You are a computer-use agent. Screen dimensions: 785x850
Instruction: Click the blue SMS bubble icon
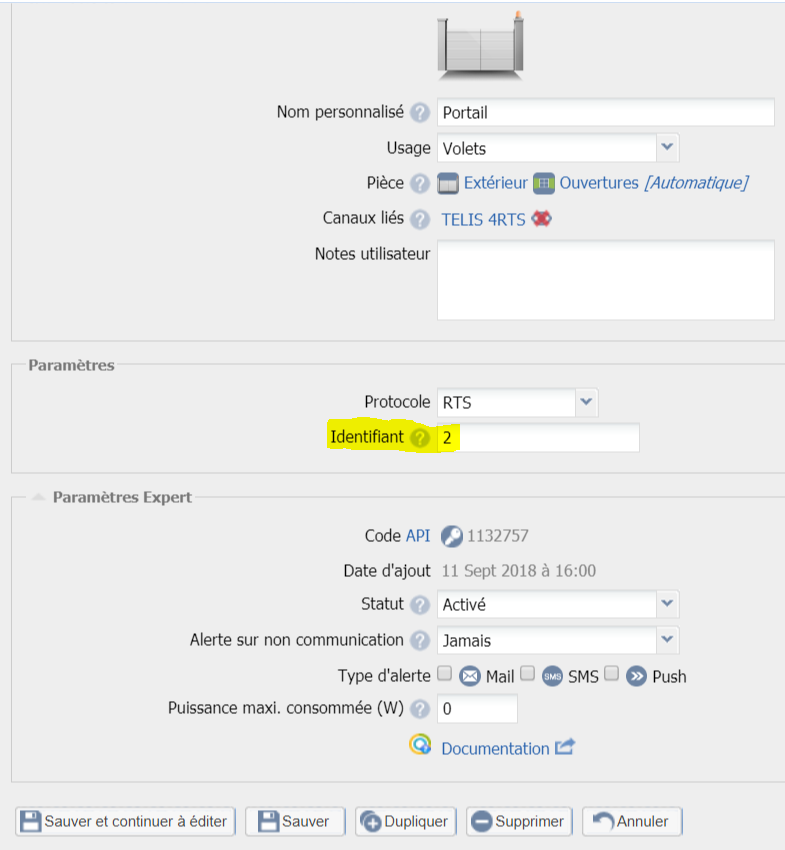tap(553, 675)
